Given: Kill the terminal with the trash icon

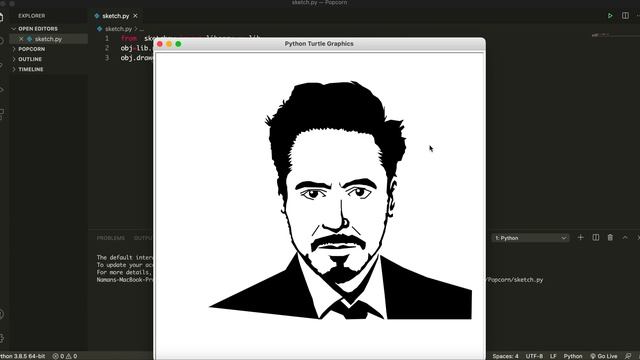Looking at the screenshot, I should (610, 238).
